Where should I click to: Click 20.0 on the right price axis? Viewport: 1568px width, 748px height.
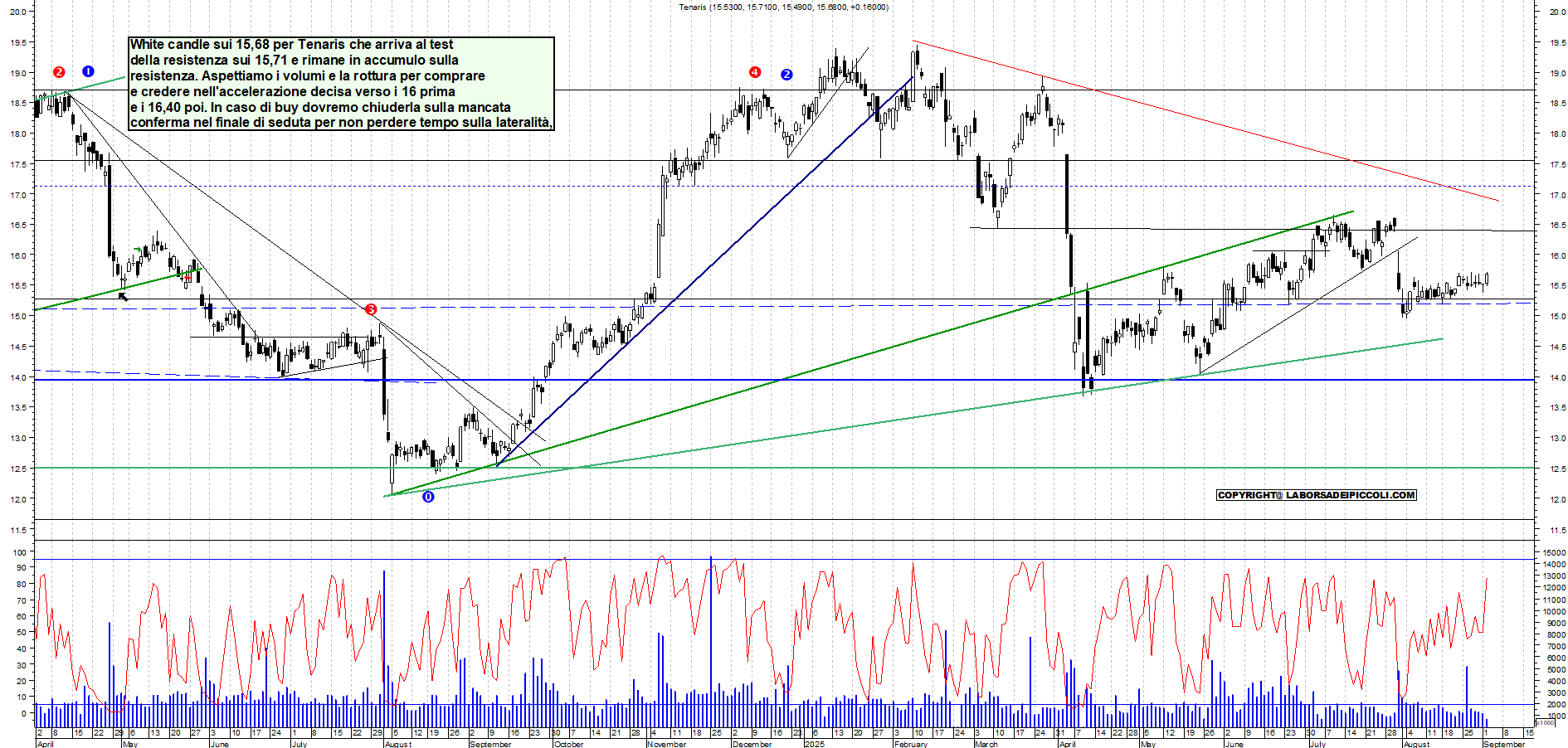(1557, 12)
